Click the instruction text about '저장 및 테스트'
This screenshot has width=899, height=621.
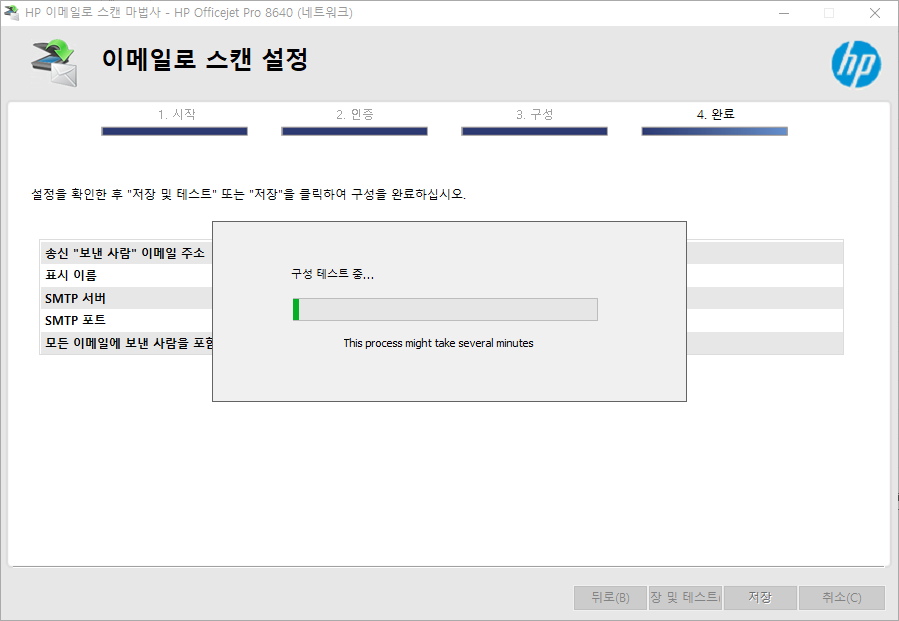pos(248,194)
